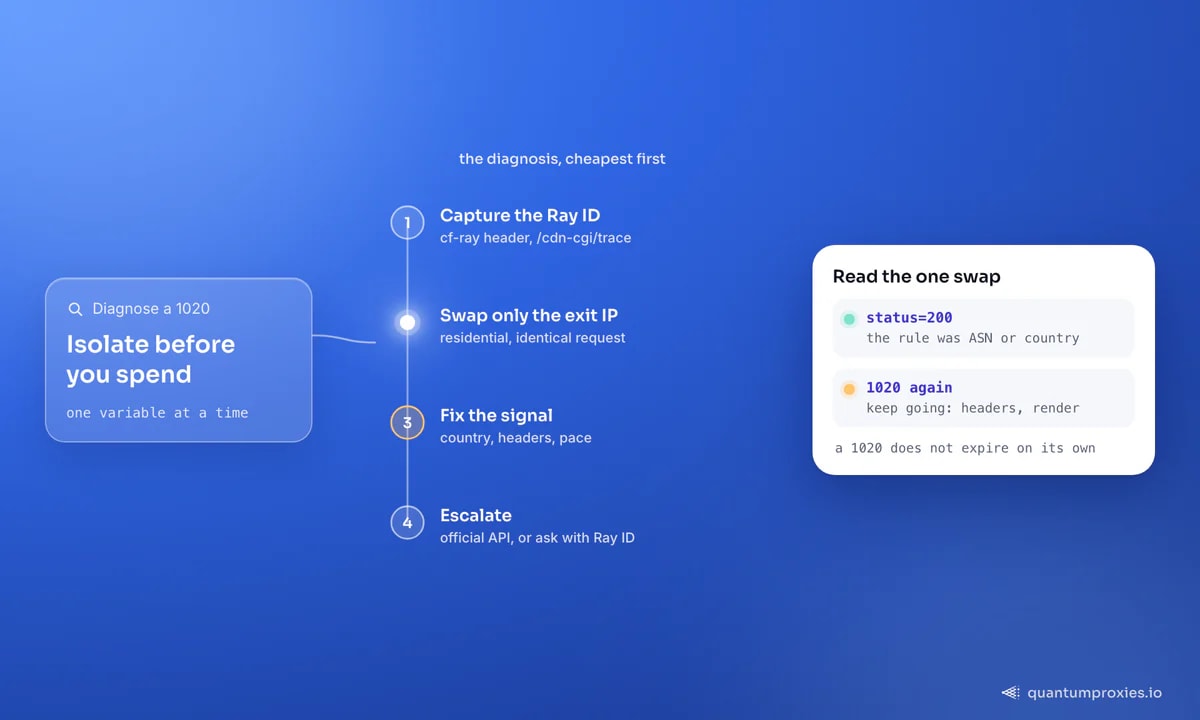The image size is (1200, 720).
Task: Click the Diagnose a 1020 label
Action: click(x=151, y=309)
